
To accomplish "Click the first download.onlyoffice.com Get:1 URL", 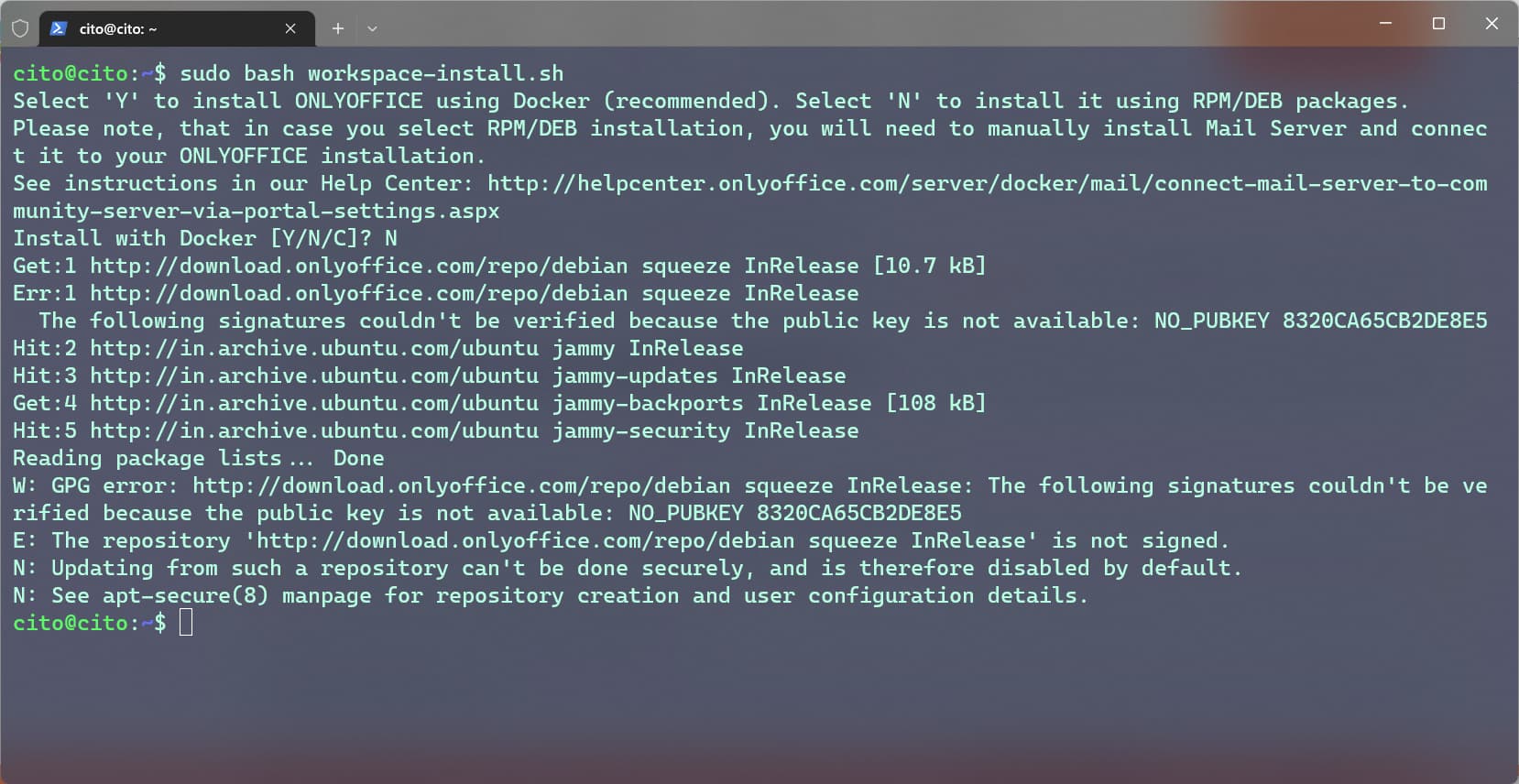I will pos(359,266).
